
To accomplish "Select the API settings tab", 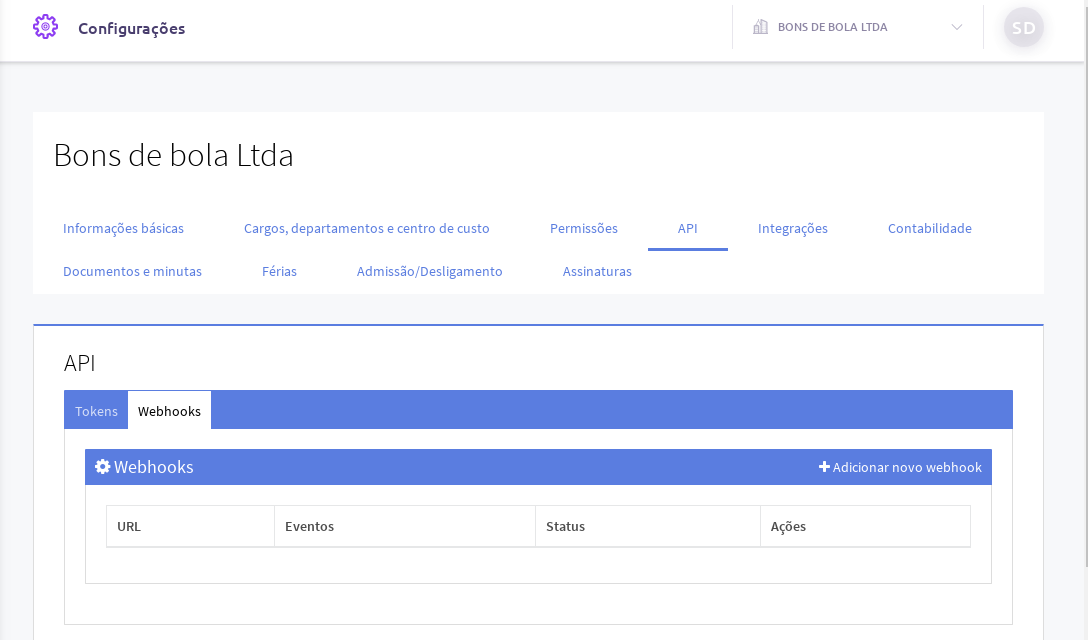I will [x=688, y=228].
